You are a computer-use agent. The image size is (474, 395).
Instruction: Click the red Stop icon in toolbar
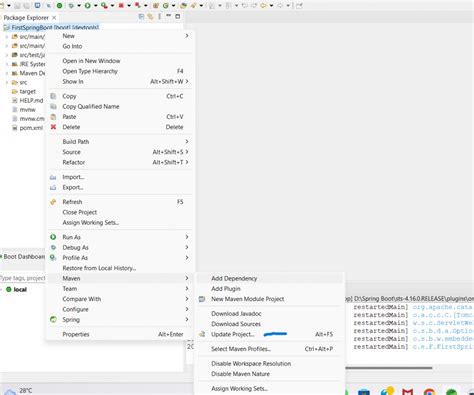(121, 5)
